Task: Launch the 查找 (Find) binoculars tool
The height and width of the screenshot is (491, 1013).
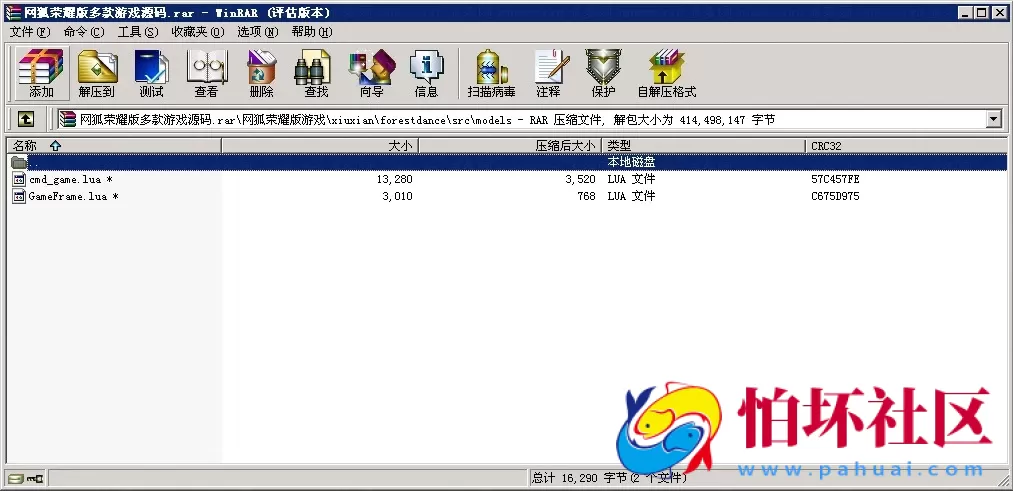Action: [x=316, y=73]
